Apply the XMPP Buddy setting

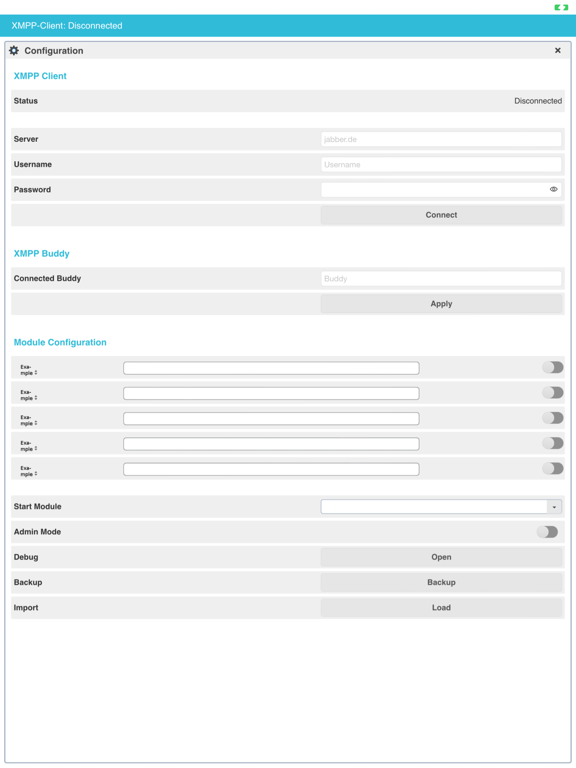pyautogui.click(x=441, y=304)
